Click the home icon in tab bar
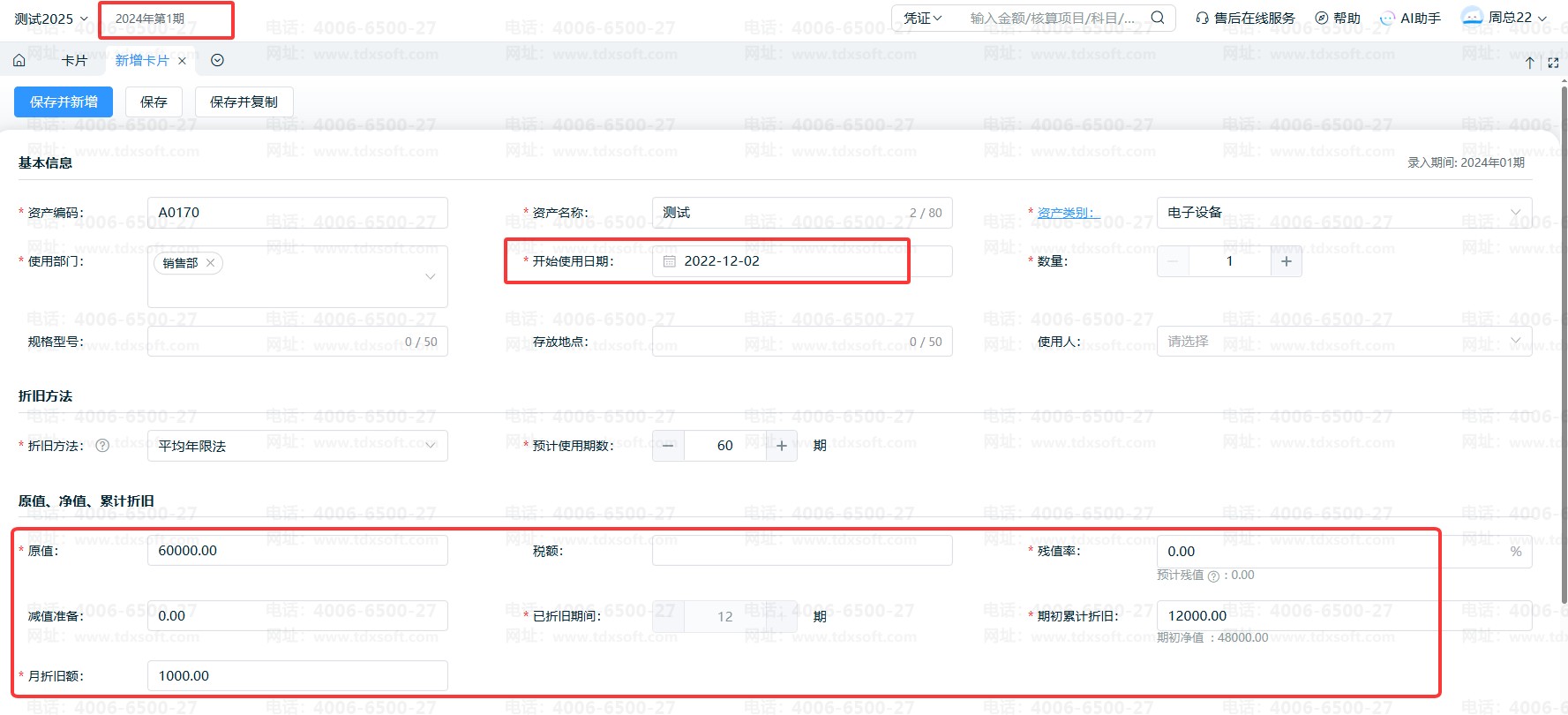 pos(19,61)
